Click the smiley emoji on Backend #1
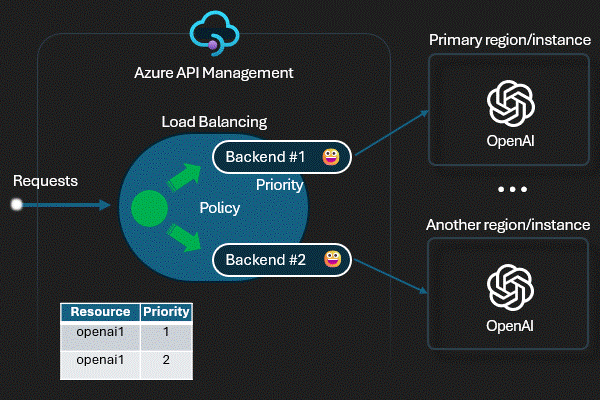 (x=331, y=157)
